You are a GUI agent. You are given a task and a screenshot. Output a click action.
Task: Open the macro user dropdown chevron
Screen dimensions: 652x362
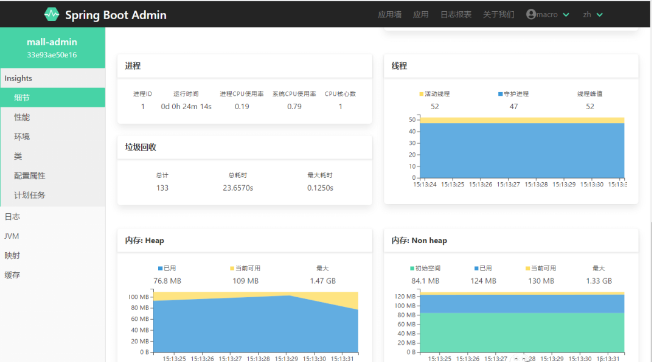566,15
